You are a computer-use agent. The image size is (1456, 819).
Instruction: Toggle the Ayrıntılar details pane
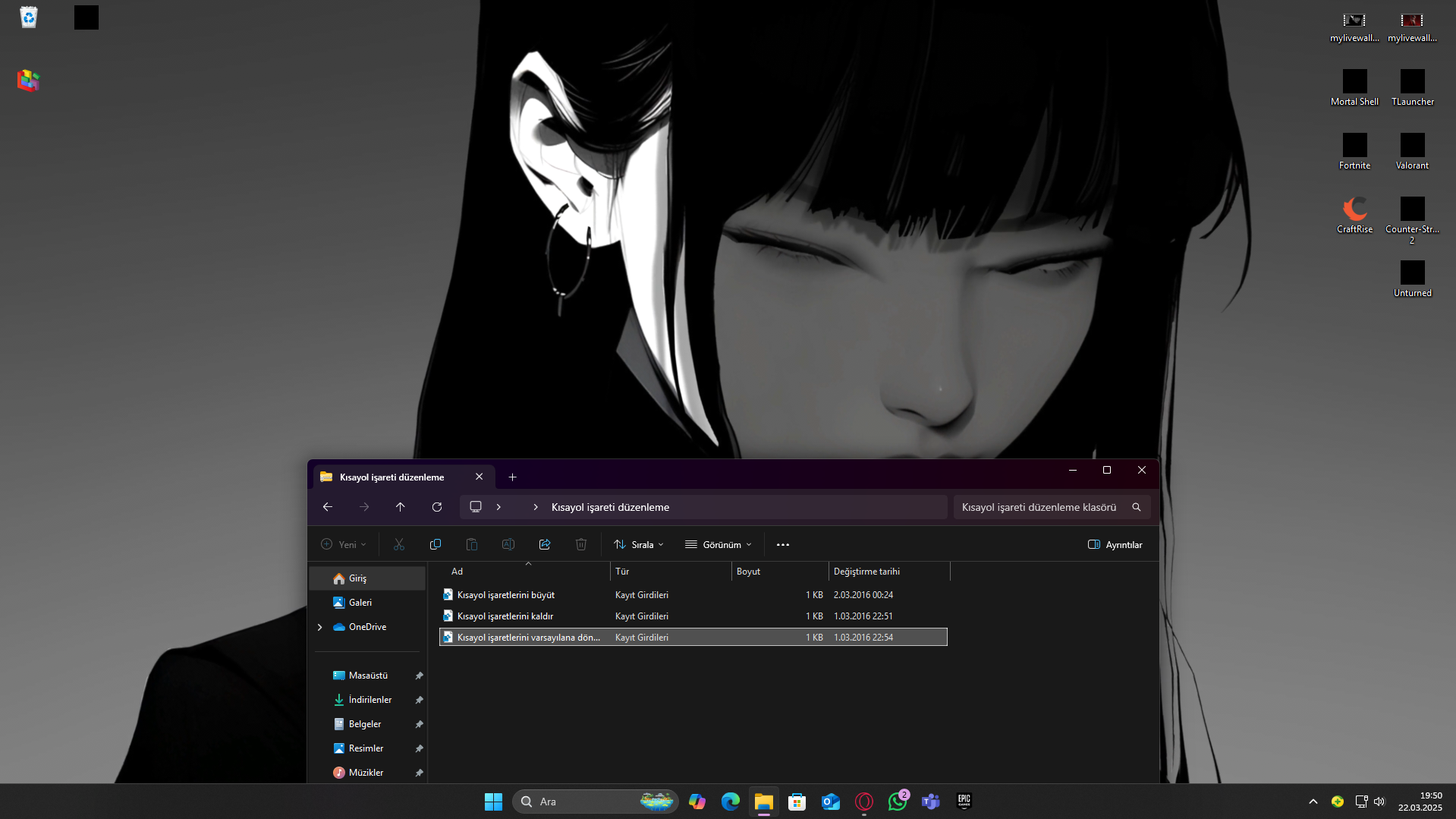coord(1115,544)
